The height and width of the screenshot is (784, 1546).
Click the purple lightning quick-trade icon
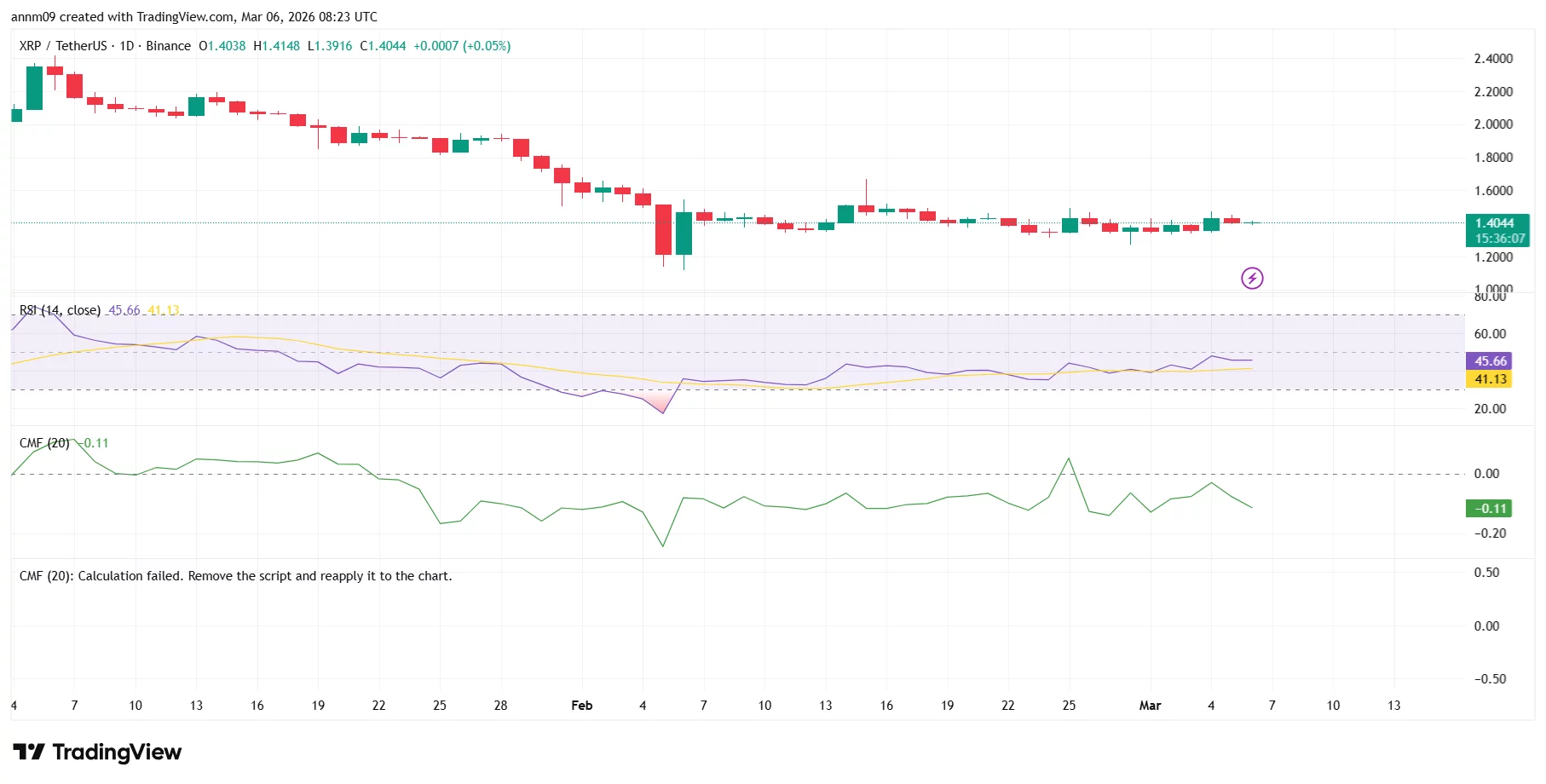coord(1252,278)
